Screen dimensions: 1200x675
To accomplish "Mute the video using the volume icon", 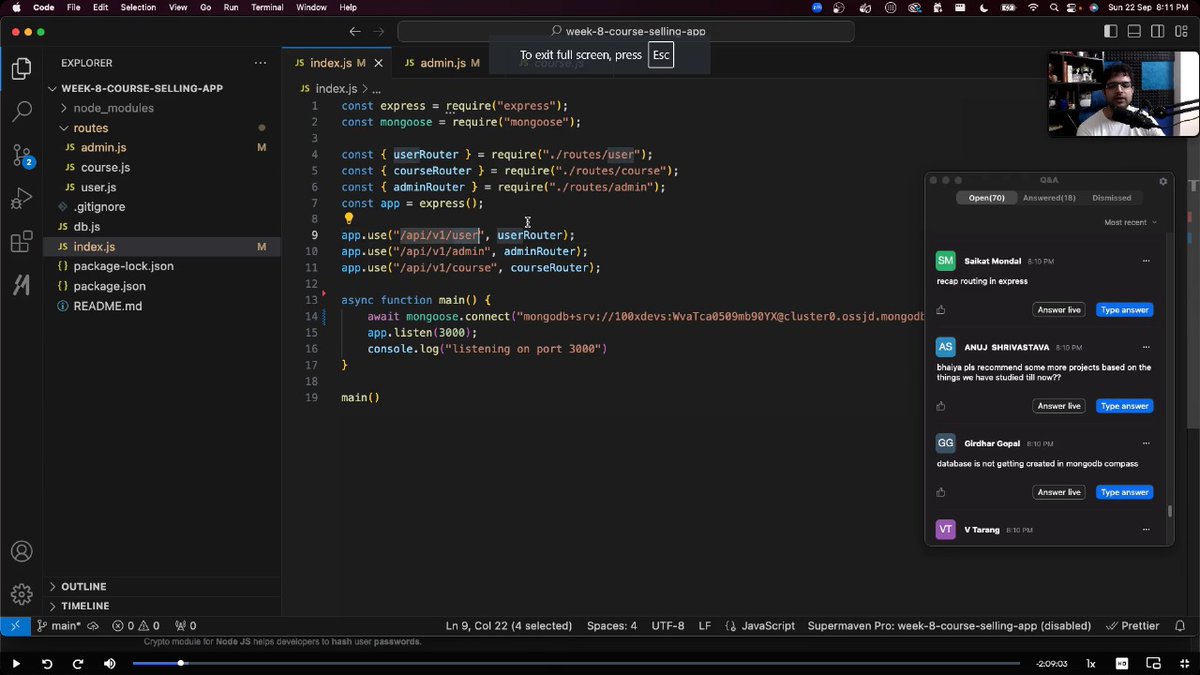I will tap(110, 663).
